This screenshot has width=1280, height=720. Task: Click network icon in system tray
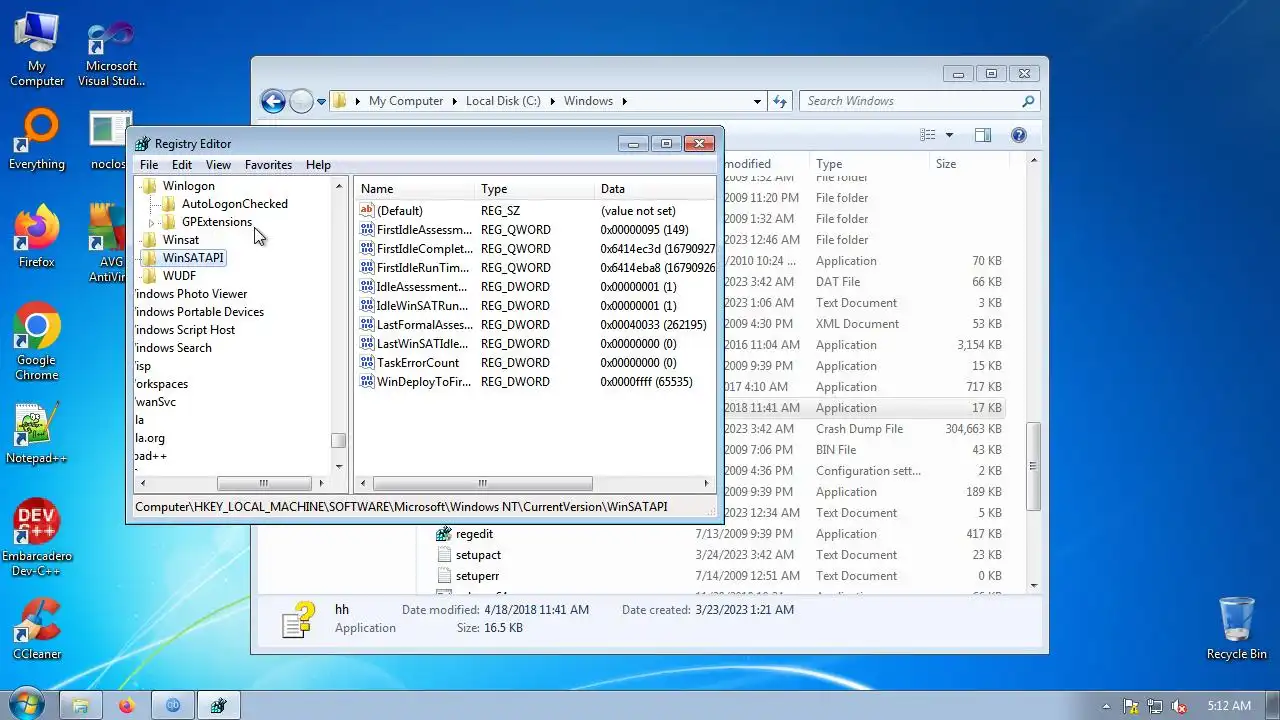1155,706
